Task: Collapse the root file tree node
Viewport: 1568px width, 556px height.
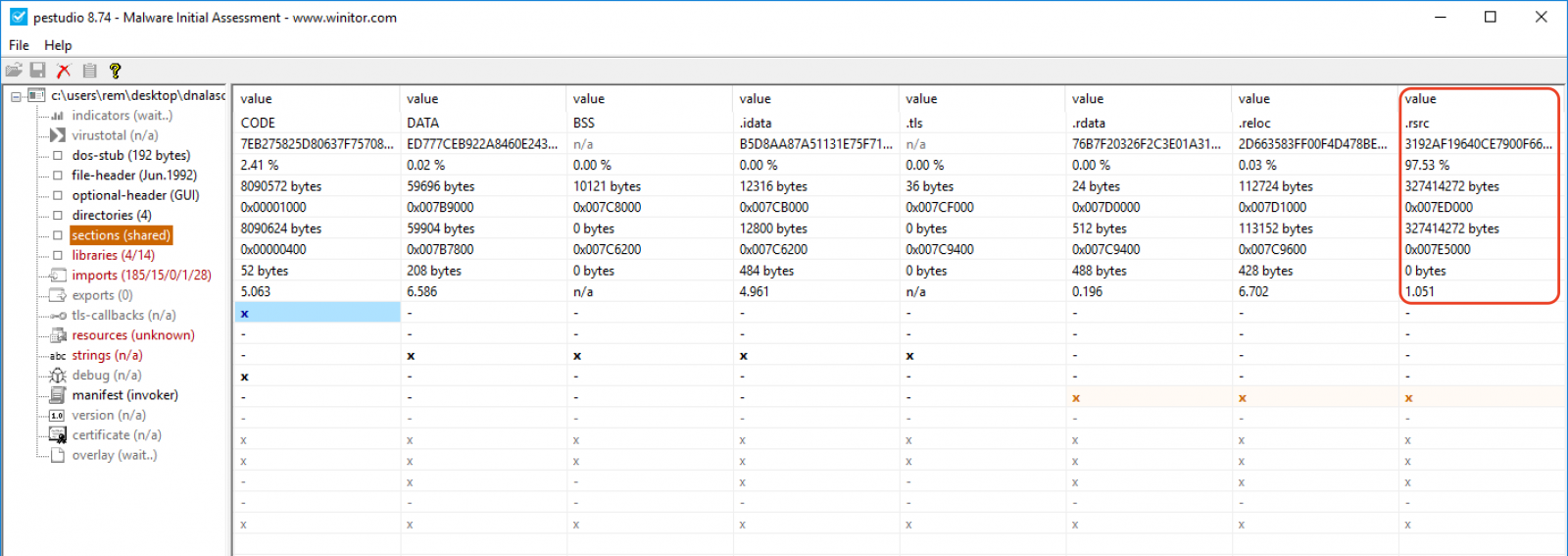Action: point(17,96)
